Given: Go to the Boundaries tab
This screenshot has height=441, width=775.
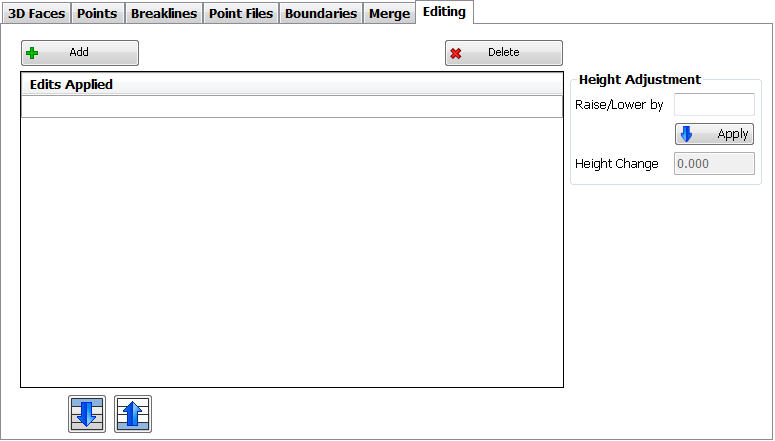Looking at the screenshot, I should coord(321,13).
